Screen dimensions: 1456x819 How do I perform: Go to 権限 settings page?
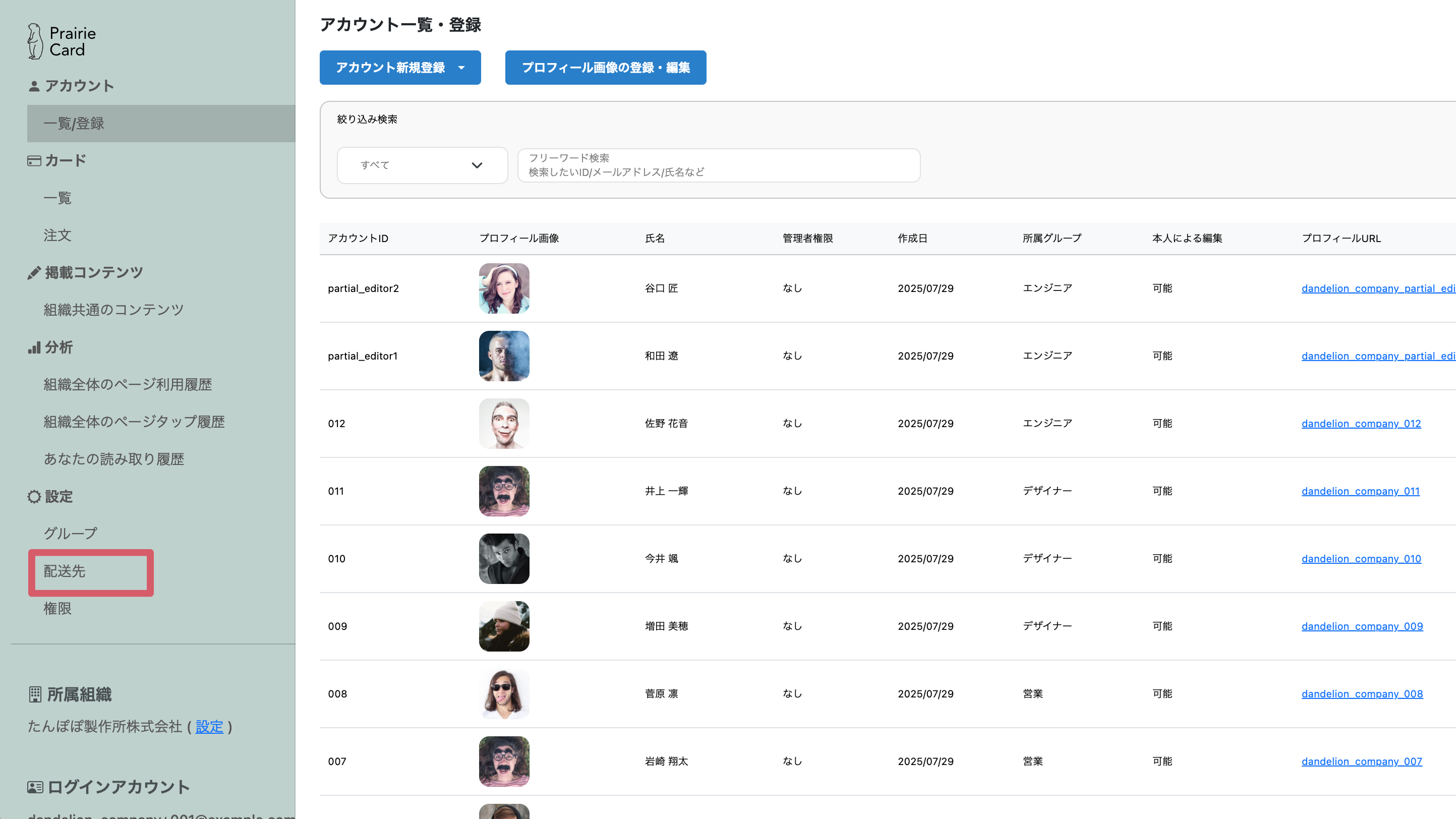tap(57, 609)
